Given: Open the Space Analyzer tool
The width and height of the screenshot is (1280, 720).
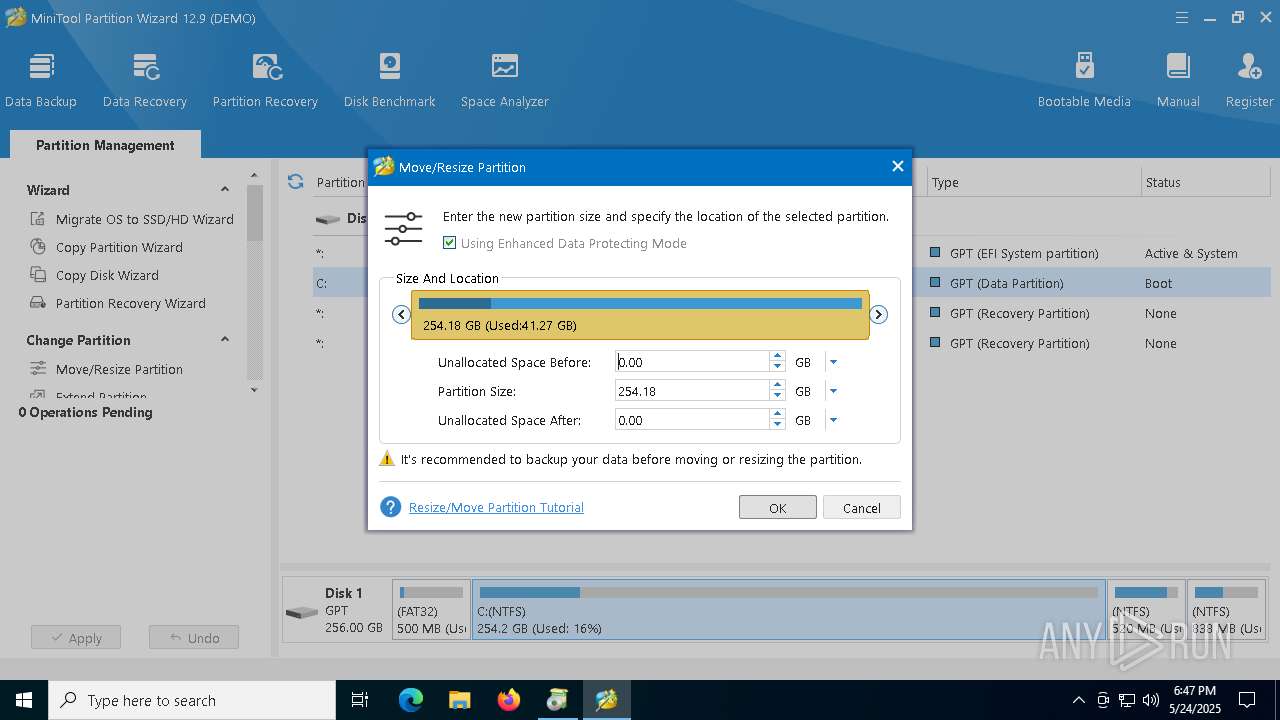Looking at the screenshot, I should pos(505,79).
